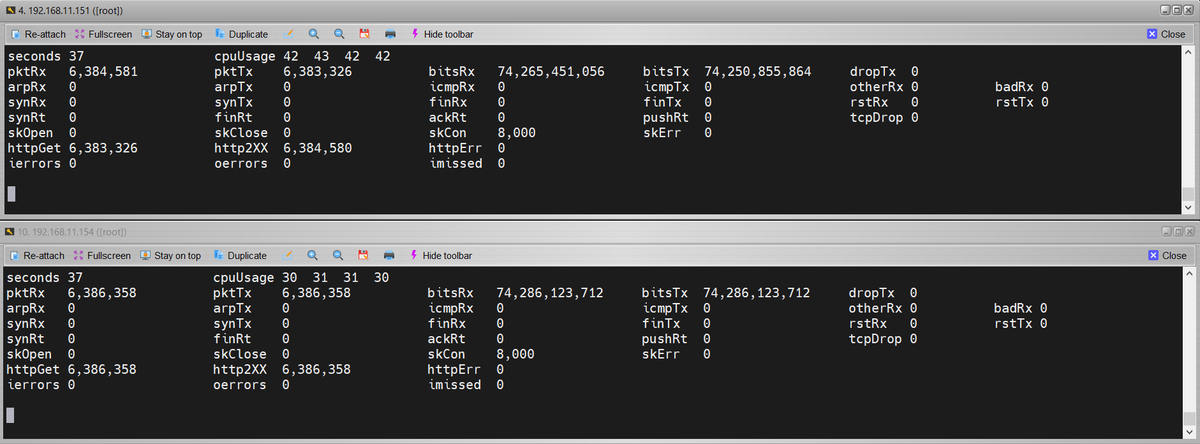Click bitsTx value 74,250,855,864
Image resolution: width=1200 pixels, height=444 pixels.
click(x=757, y=72)
